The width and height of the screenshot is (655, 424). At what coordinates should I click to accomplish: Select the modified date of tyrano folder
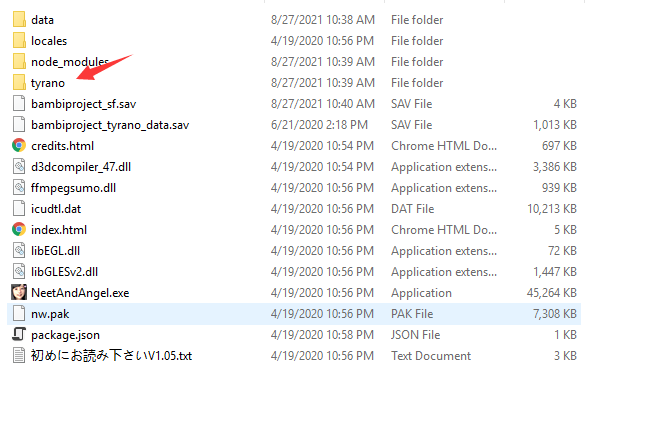(322, 83)
